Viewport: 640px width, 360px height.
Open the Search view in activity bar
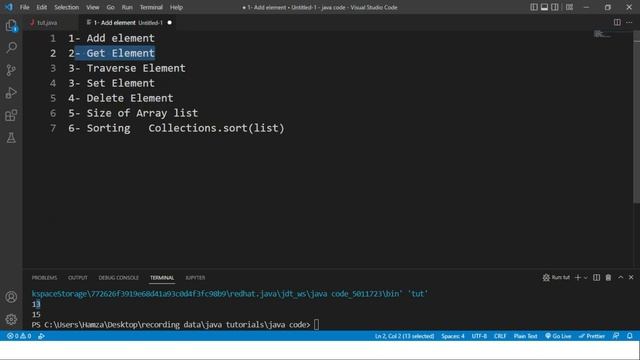tap(11, 47)
